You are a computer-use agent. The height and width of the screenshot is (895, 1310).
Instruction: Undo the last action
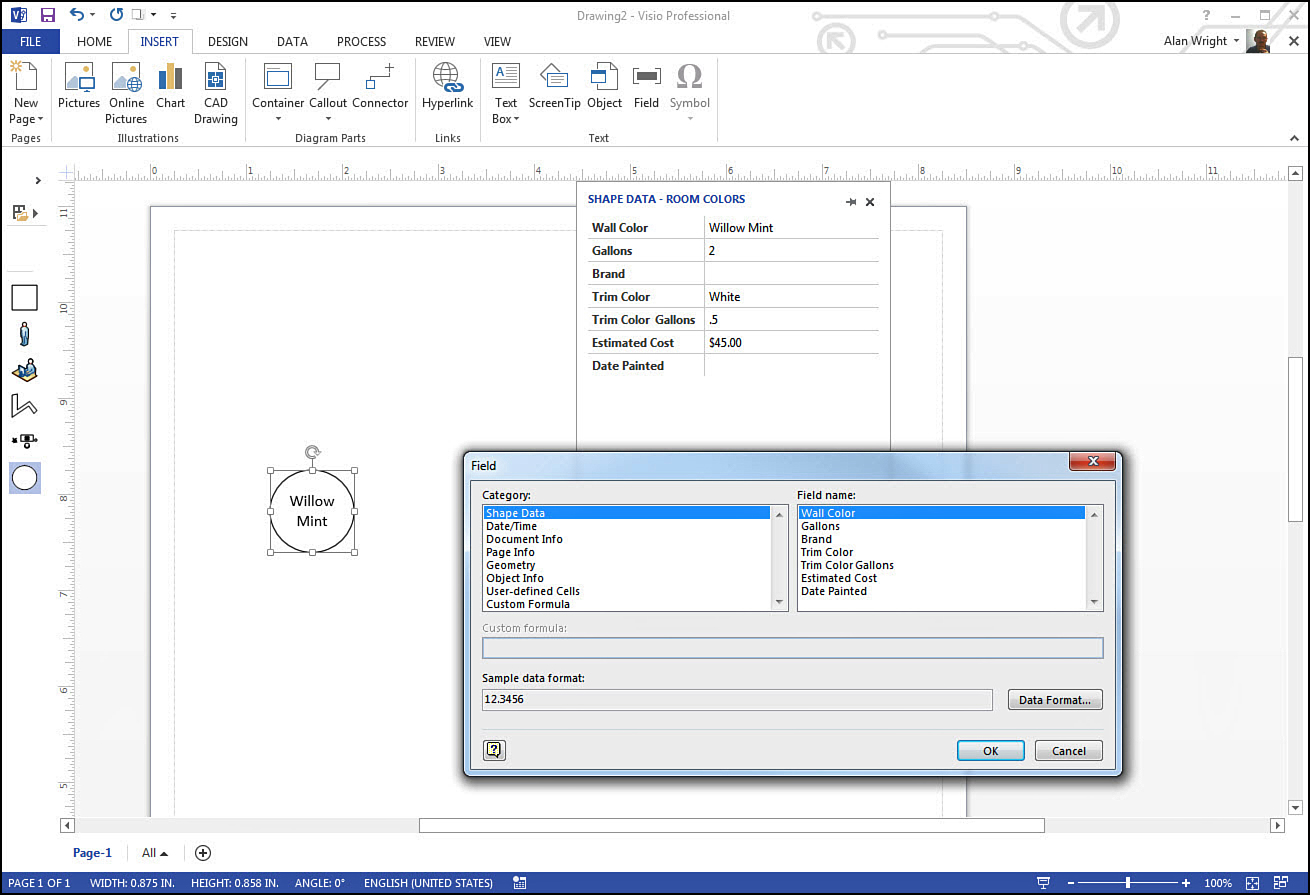click(77, 15)
